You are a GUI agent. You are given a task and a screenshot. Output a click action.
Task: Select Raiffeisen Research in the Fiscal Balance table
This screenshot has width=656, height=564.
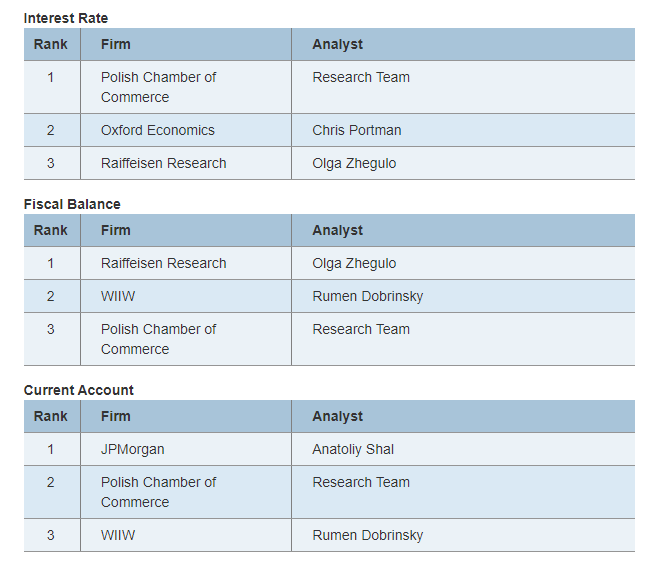[x=164, y=263]
